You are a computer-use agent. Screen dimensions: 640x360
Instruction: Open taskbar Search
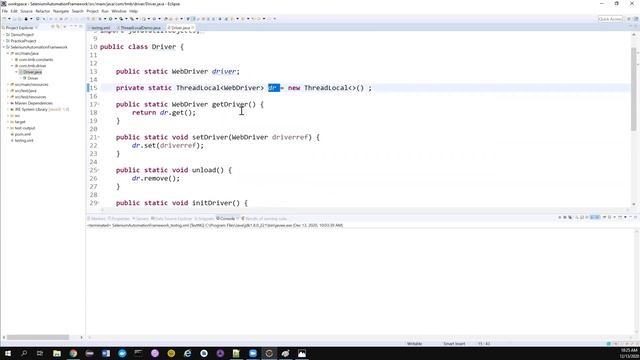coord(24,353)
